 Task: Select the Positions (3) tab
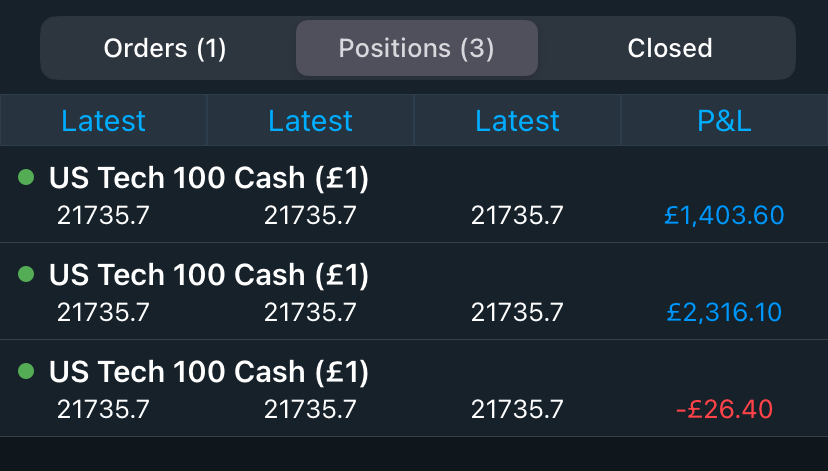point(417,48)
